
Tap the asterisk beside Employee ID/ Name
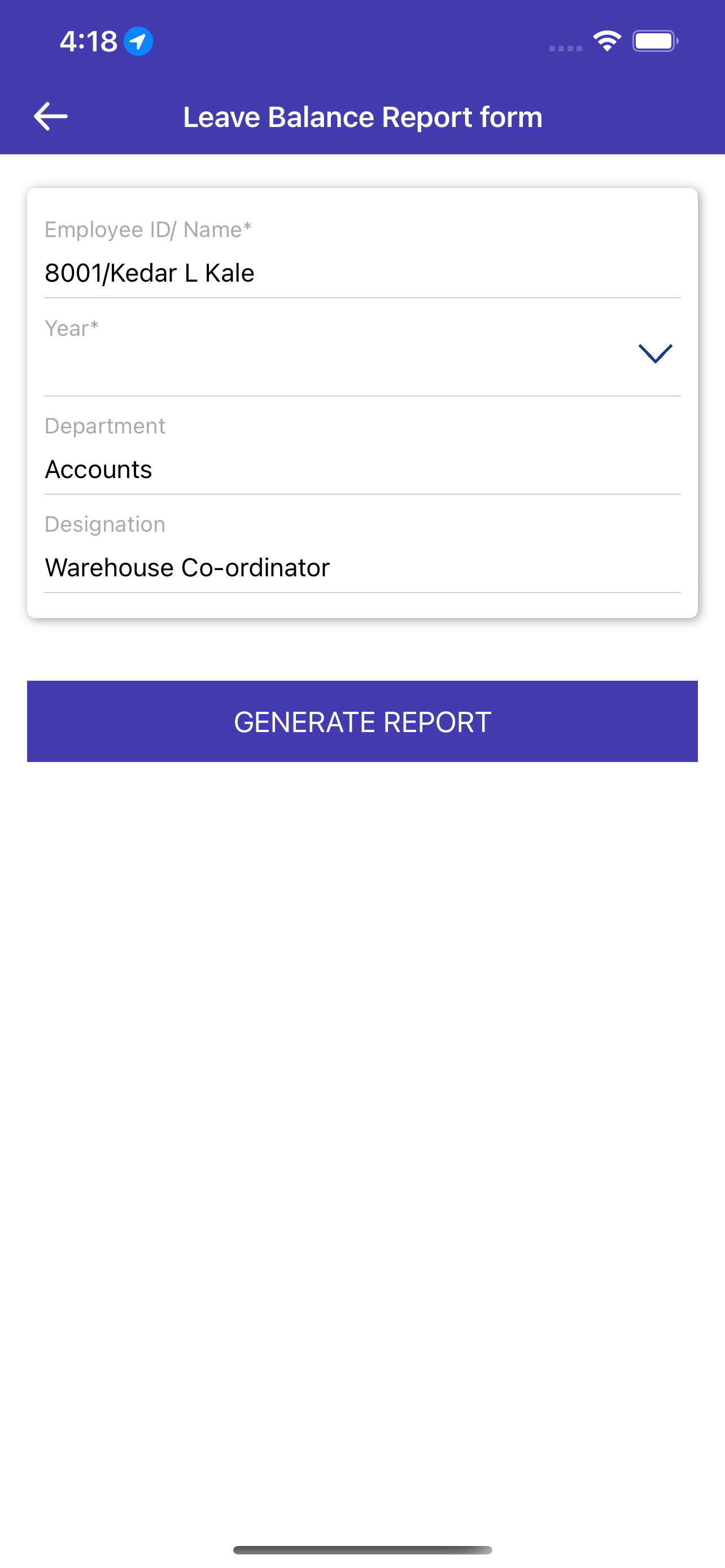click(247, 226)
